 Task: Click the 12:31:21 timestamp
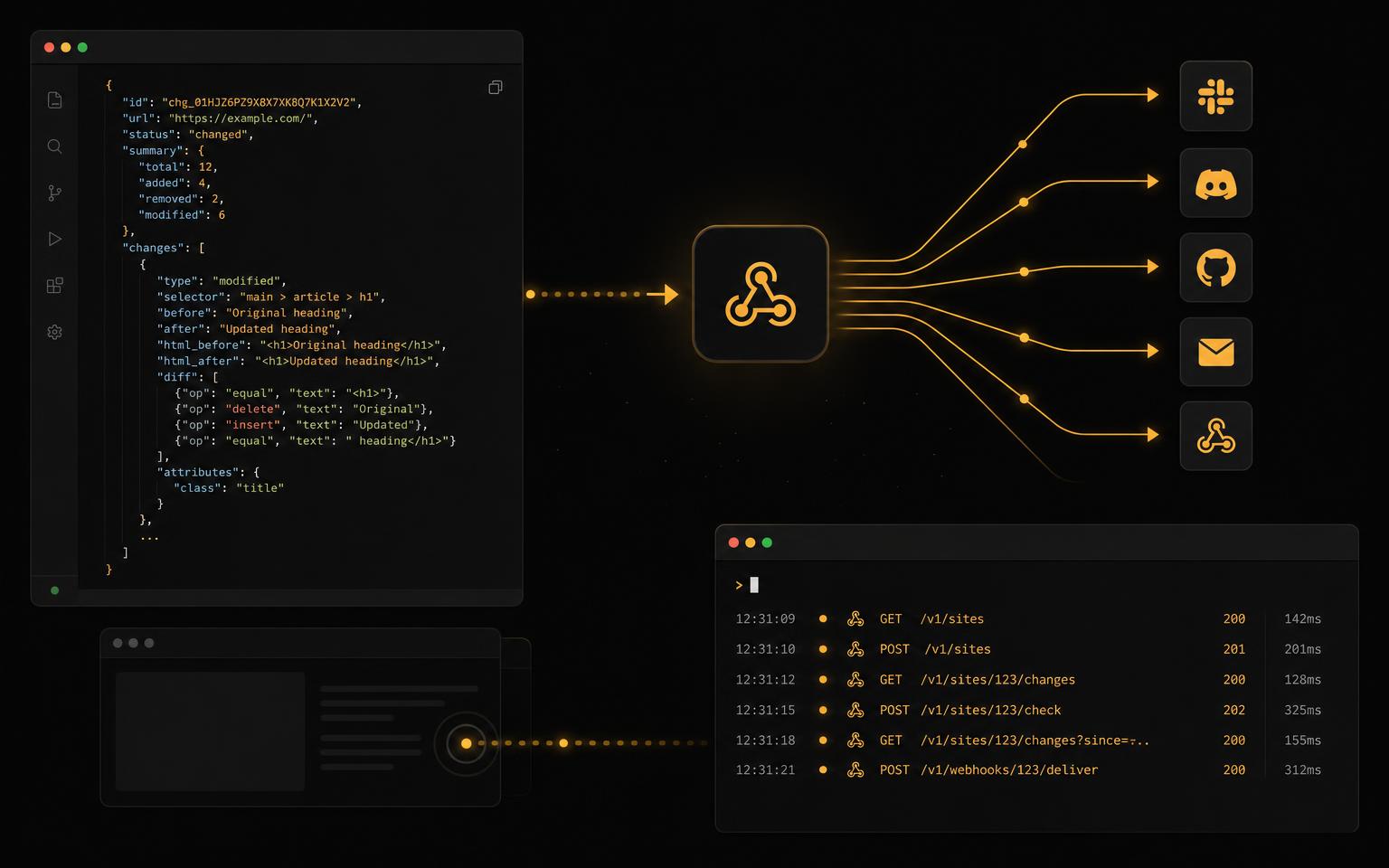pyautogui.click(x=765, y=769)
